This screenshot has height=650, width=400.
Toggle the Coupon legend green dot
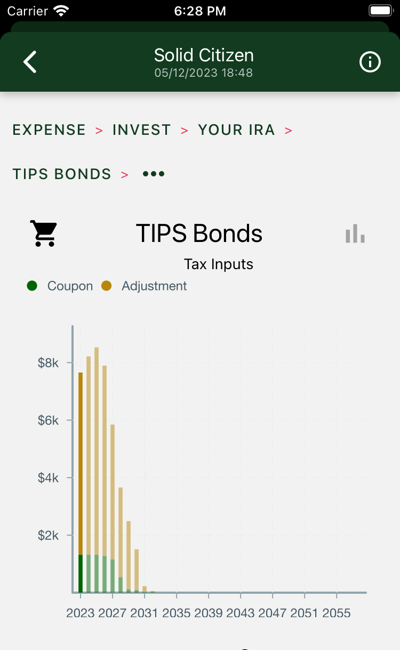(32, 286)
